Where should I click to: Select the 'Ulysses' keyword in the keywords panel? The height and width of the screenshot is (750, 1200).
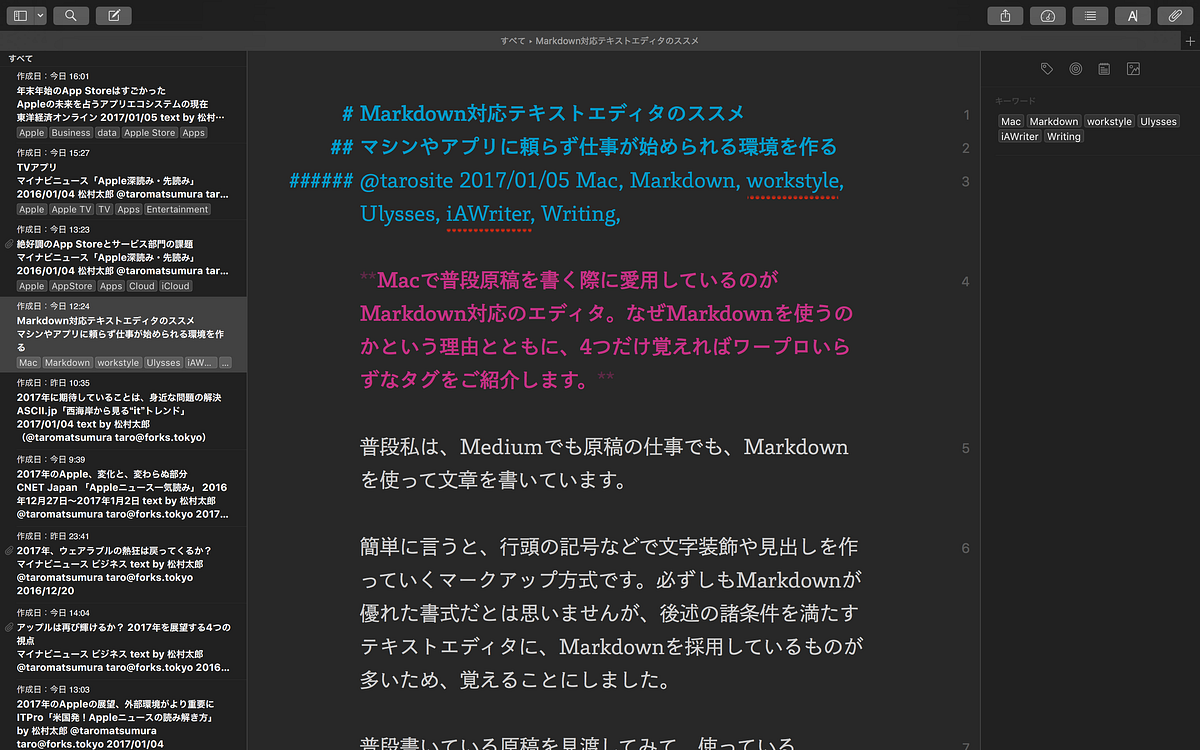point(1158,121)
